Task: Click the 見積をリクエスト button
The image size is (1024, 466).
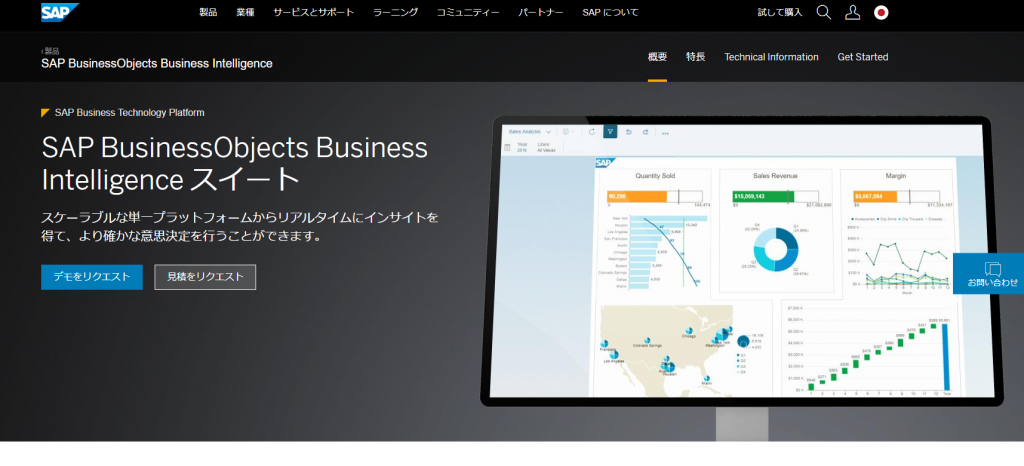Action: point(205,277)
